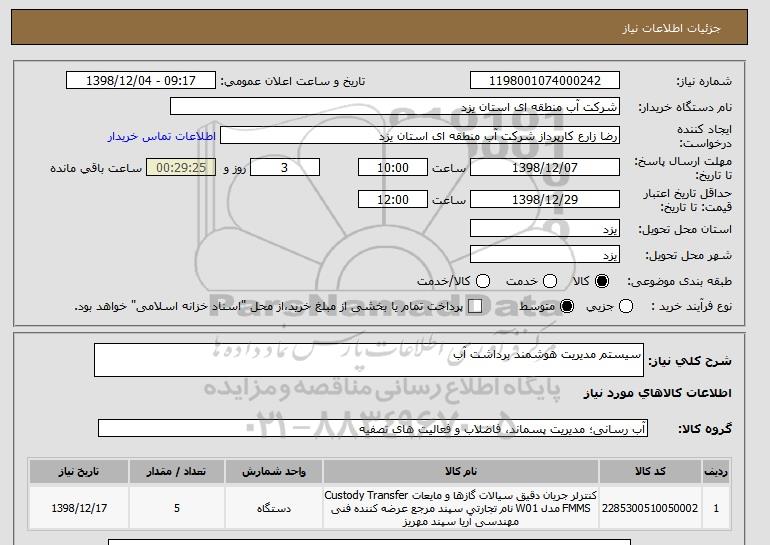
Task: Click the اطلاعات کالاهای مورد نیاز heading
Action: (x=658, y=393)
